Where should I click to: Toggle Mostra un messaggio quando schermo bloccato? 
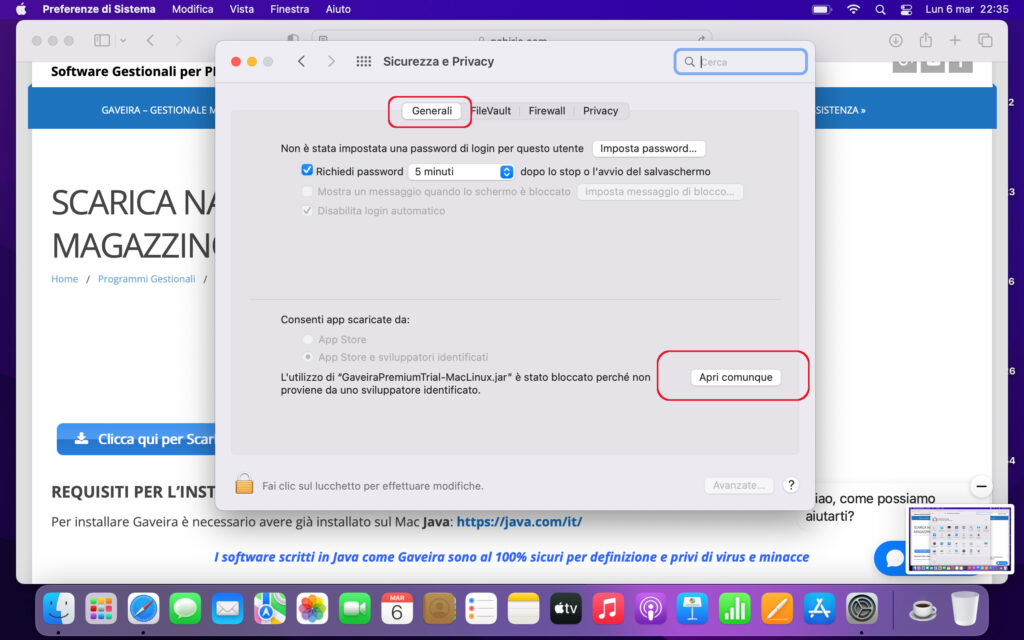307,191
